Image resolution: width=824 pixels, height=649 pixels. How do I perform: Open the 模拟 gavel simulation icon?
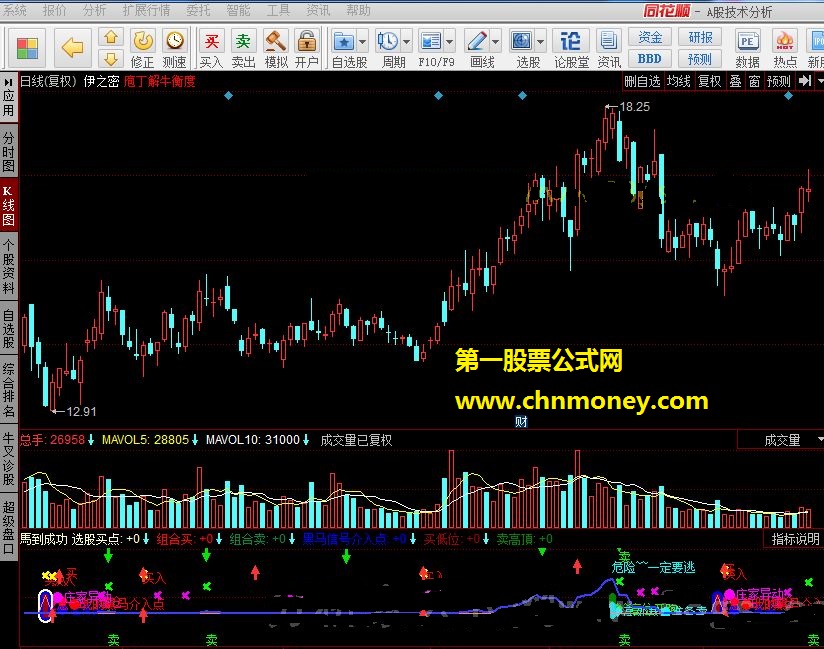coord(275,48)
